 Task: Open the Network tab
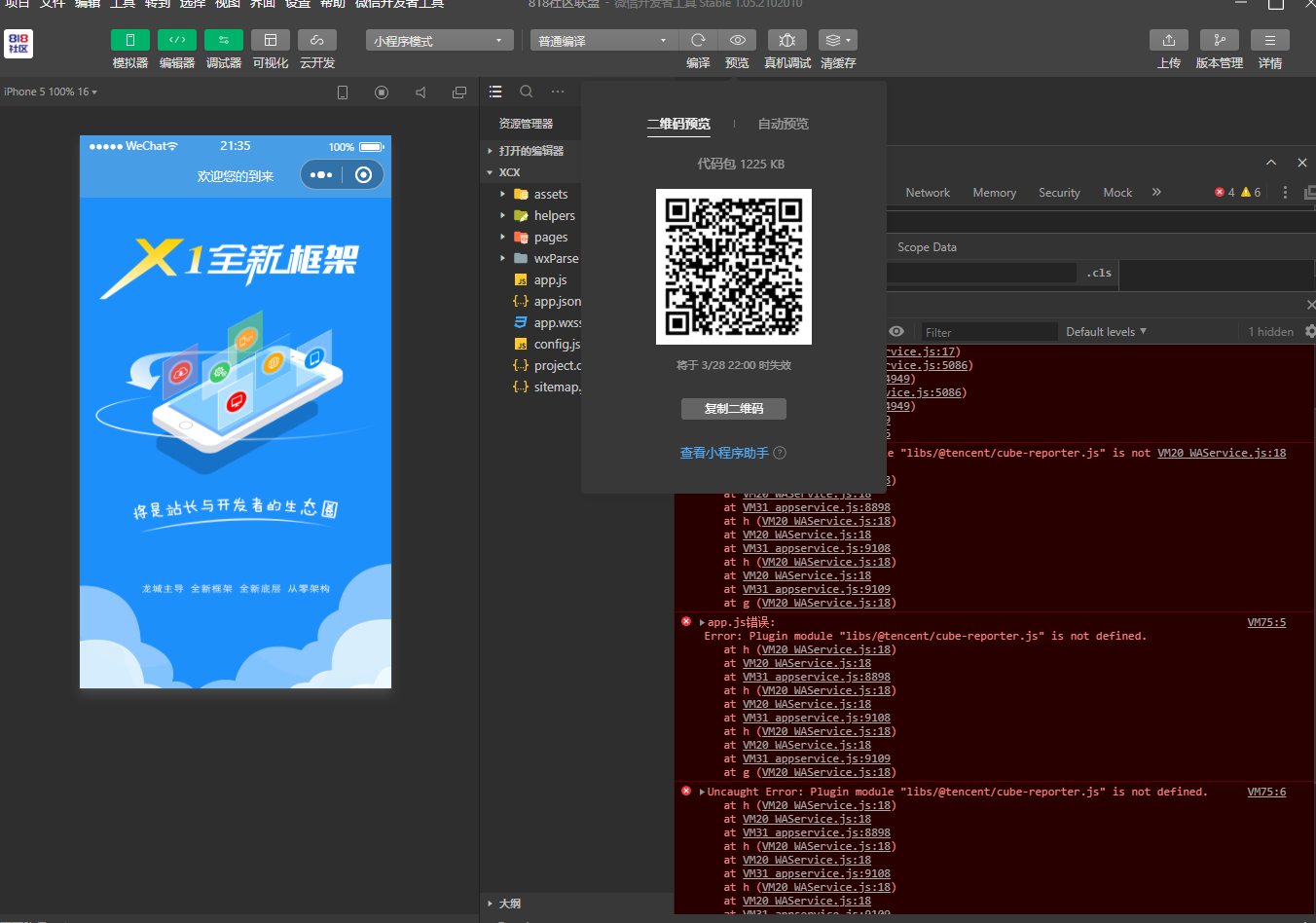(927, 193)
